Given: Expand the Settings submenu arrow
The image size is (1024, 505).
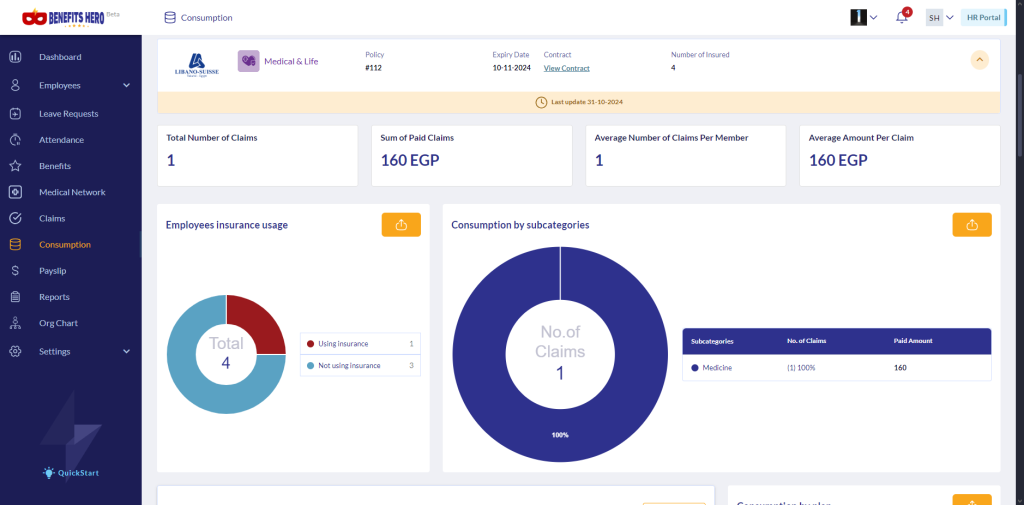Looking at the screenshot, I should point(127,351).
